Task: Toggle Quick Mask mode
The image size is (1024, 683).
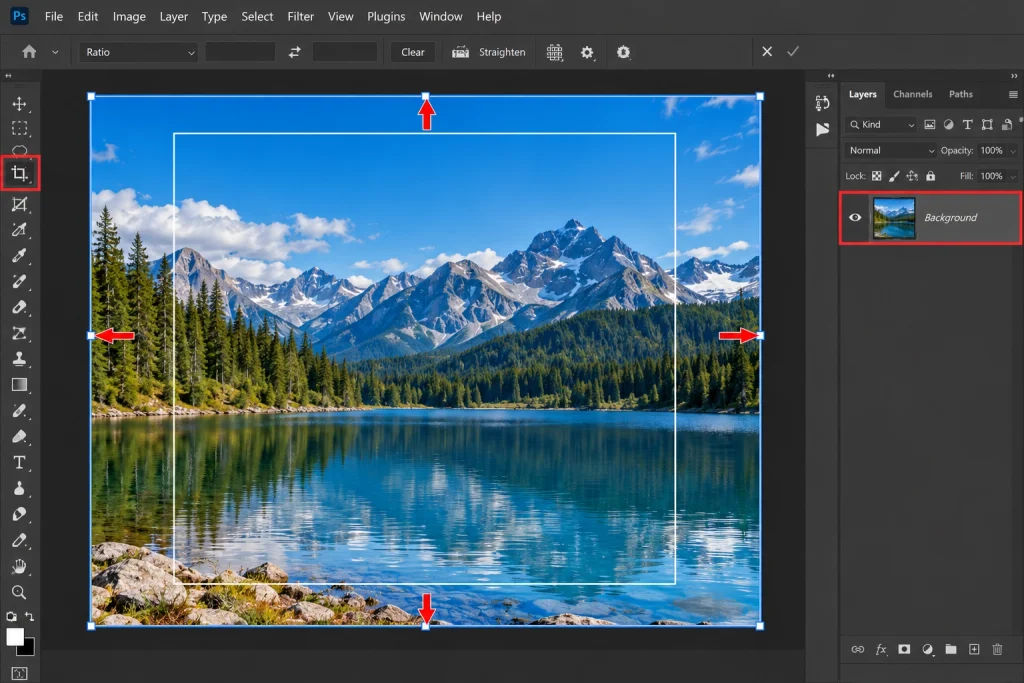Action: tap(20, 673)
